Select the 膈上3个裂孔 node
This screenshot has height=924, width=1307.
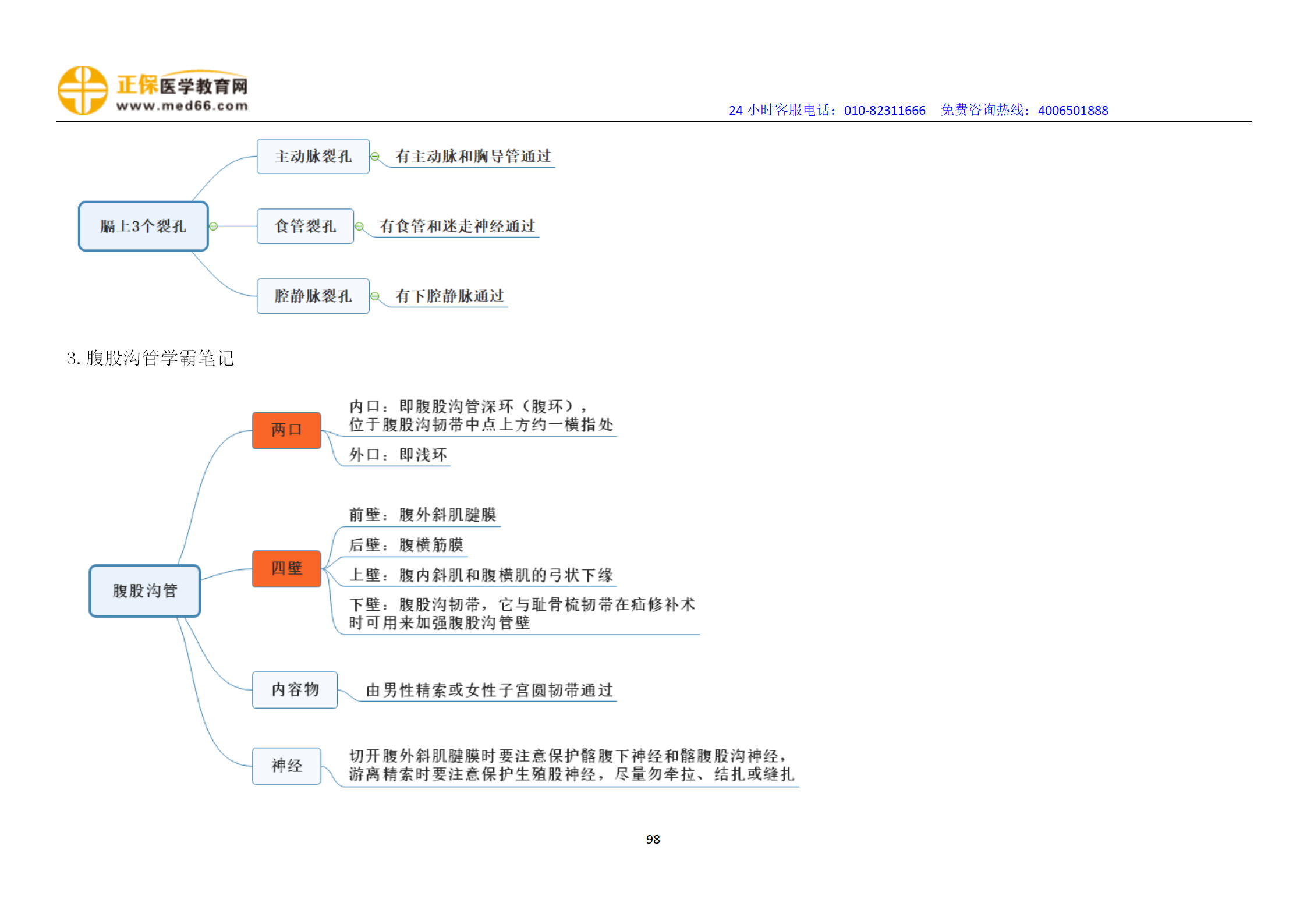(x=143, y=226)
